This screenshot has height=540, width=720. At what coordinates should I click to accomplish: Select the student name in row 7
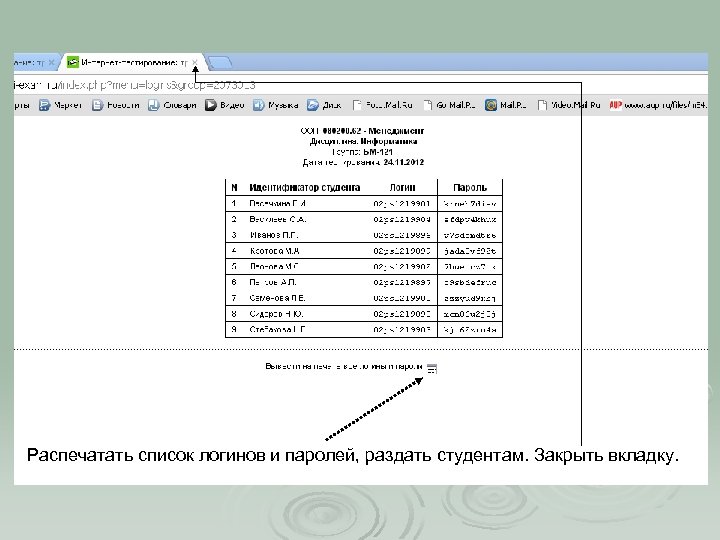coord(277,298)
